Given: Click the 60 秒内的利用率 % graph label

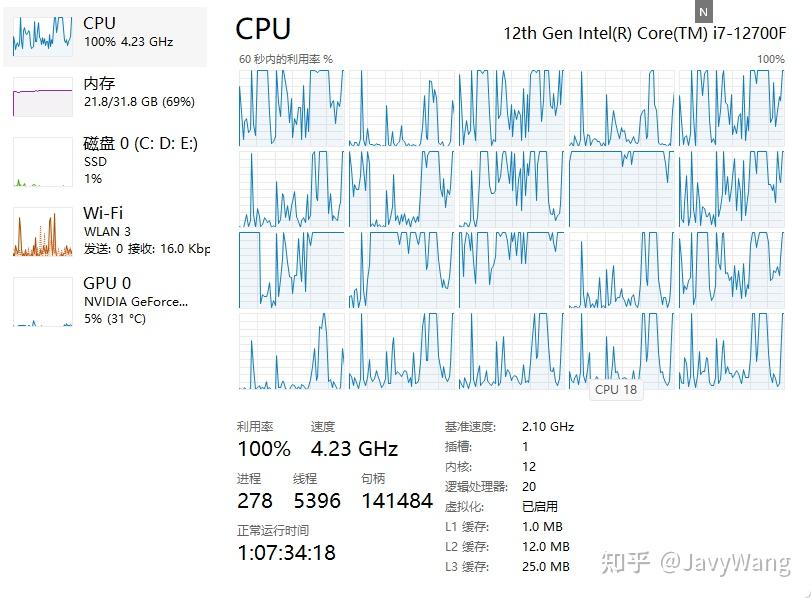Looking at the screenshot, I should (x=286, y=59).
